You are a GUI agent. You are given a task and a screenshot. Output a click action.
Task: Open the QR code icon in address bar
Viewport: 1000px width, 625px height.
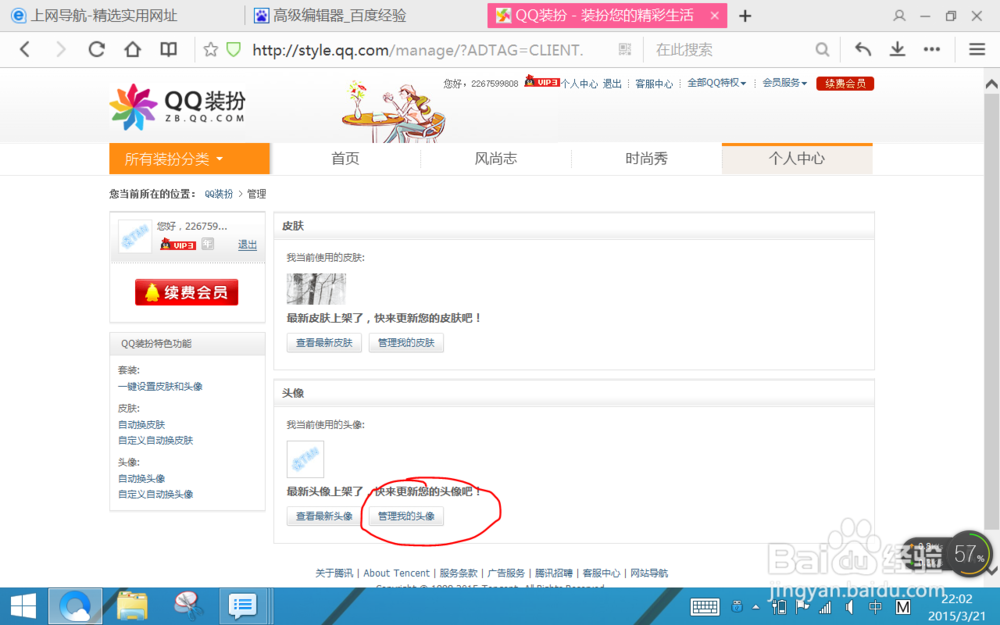pyautogui.click(x=624, y=49)
